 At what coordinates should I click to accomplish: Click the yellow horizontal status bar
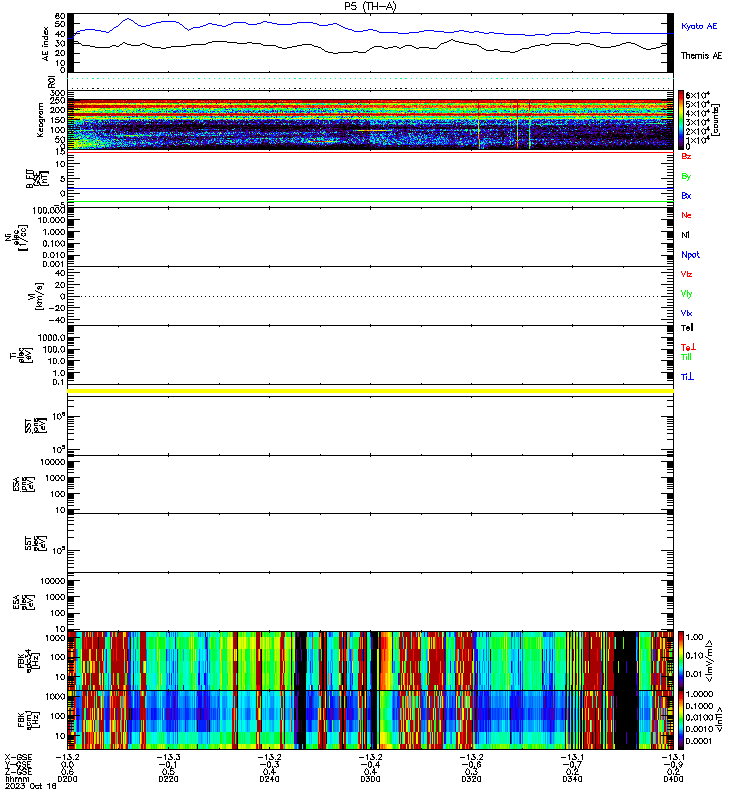tap(370, 391)
